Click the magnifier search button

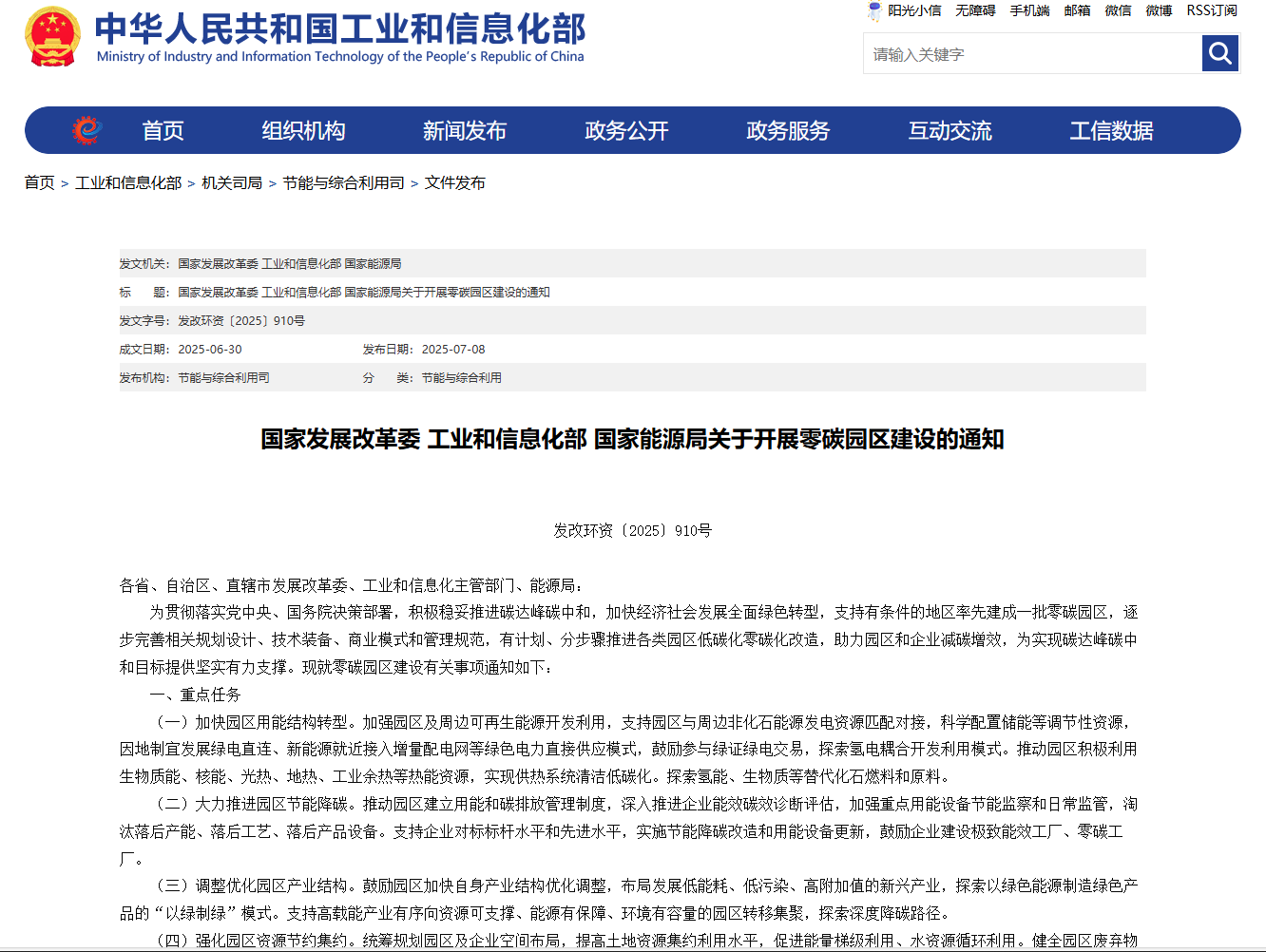(1219, 53)
